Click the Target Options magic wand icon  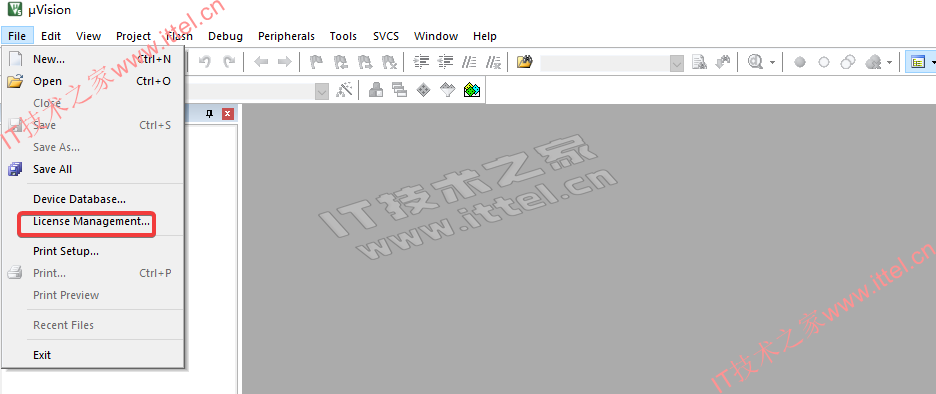[x=344, y=90]
